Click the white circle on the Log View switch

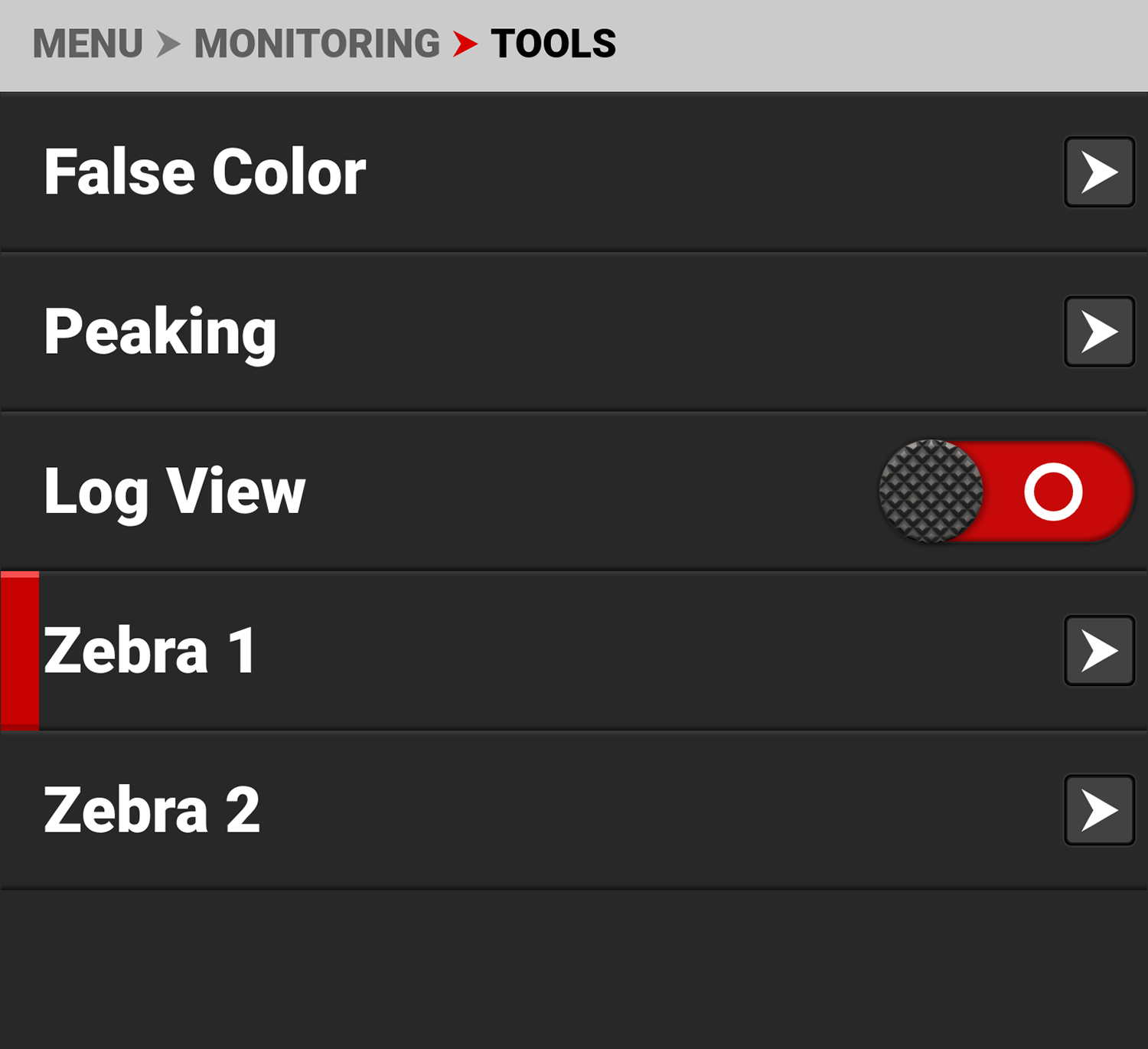pyautogui.click(x=1053, y=492)
